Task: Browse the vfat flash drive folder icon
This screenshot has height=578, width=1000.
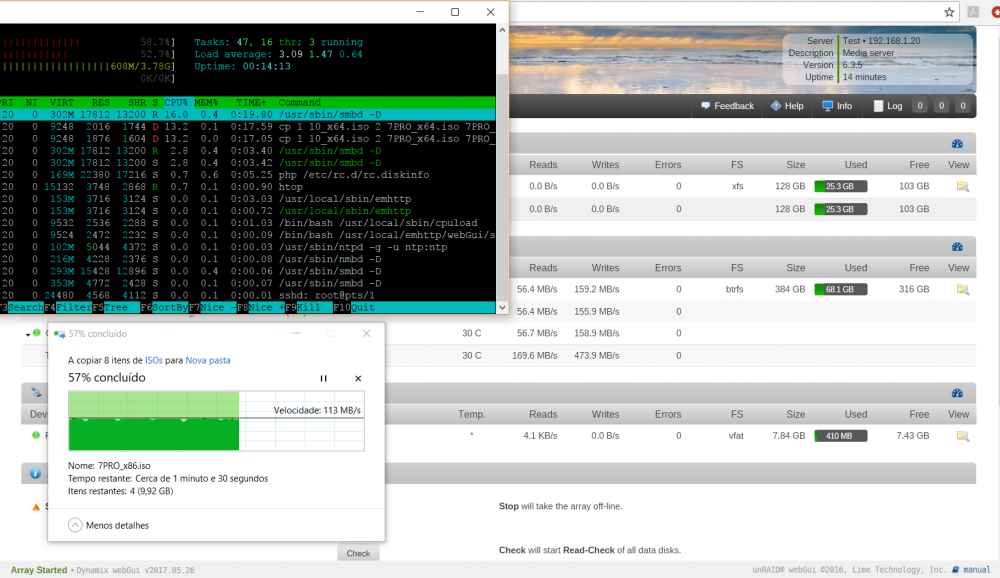Action: click(x=962, y=436)
